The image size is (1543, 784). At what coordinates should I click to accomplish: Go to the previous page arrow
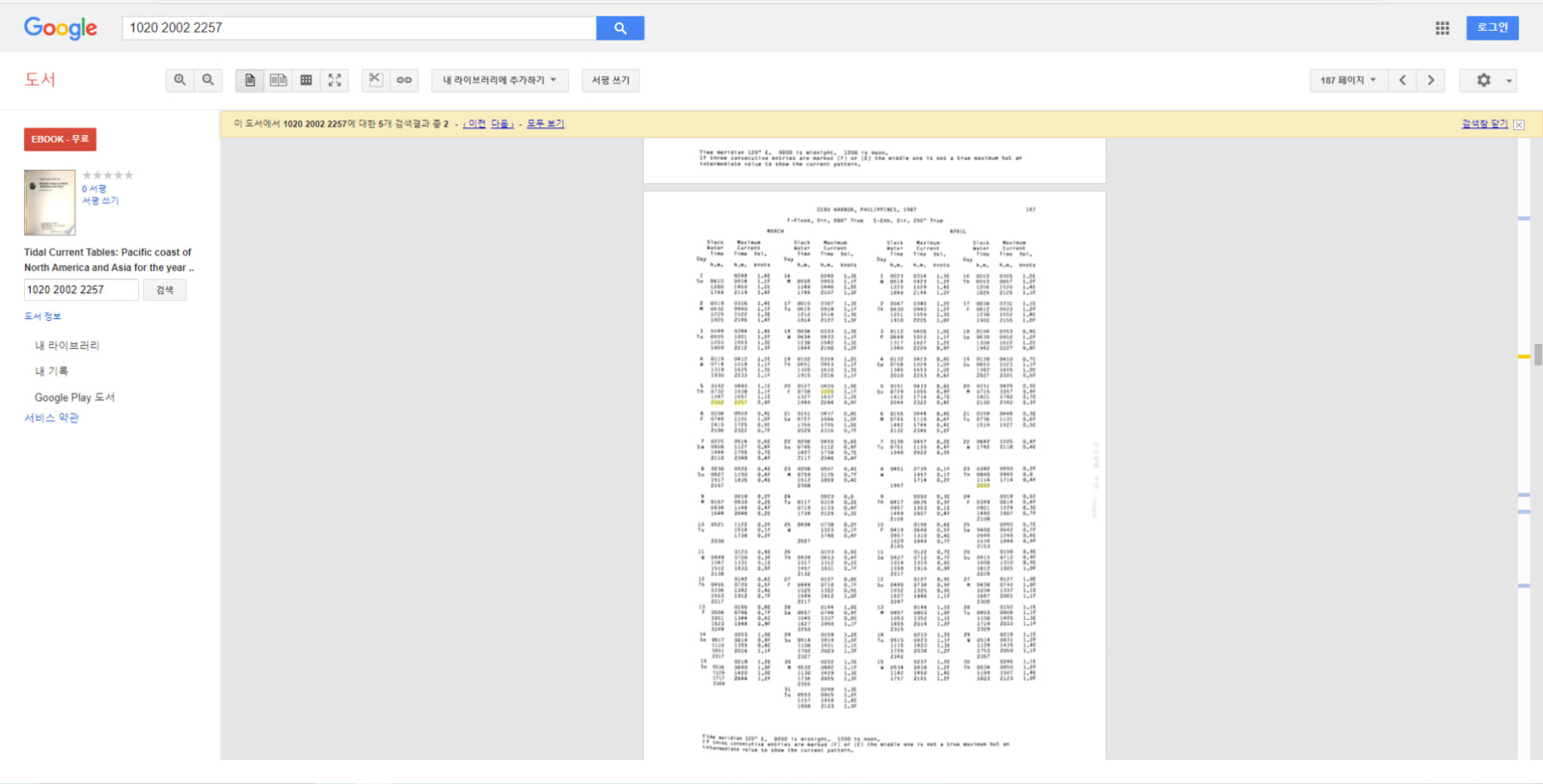(x=1403, y=80)
